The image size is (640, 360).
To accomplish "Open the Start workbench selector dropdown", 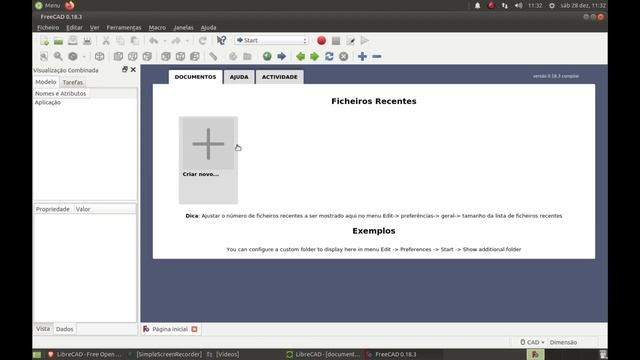I will (x=271, y=40).
